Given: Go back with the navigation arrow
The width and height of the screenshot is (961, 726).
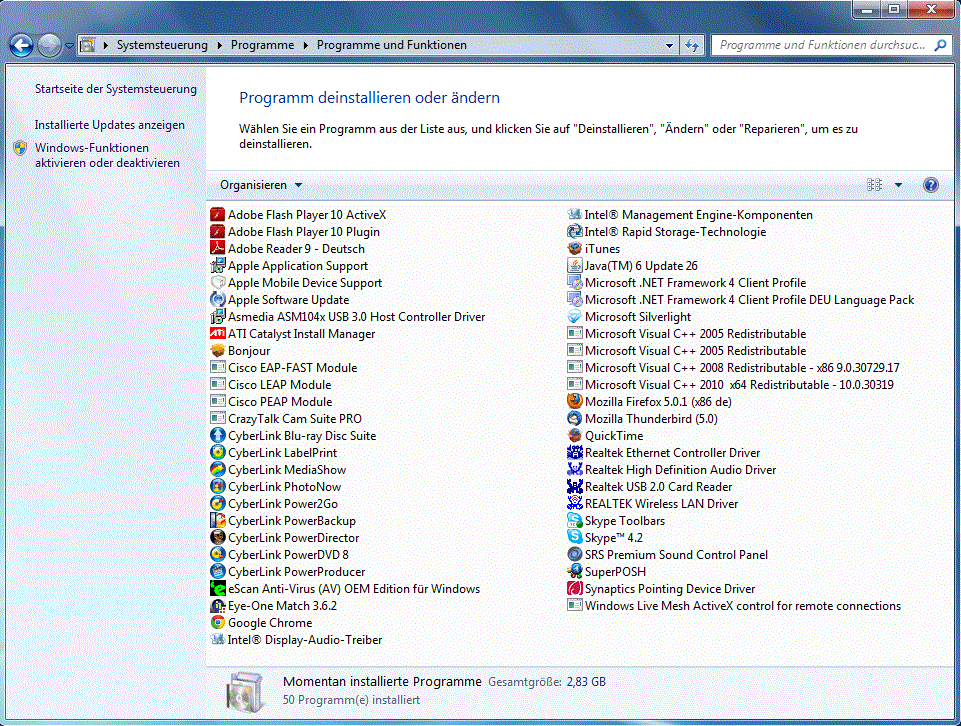Looking at the screenshot, I should (x=21, y=45).
